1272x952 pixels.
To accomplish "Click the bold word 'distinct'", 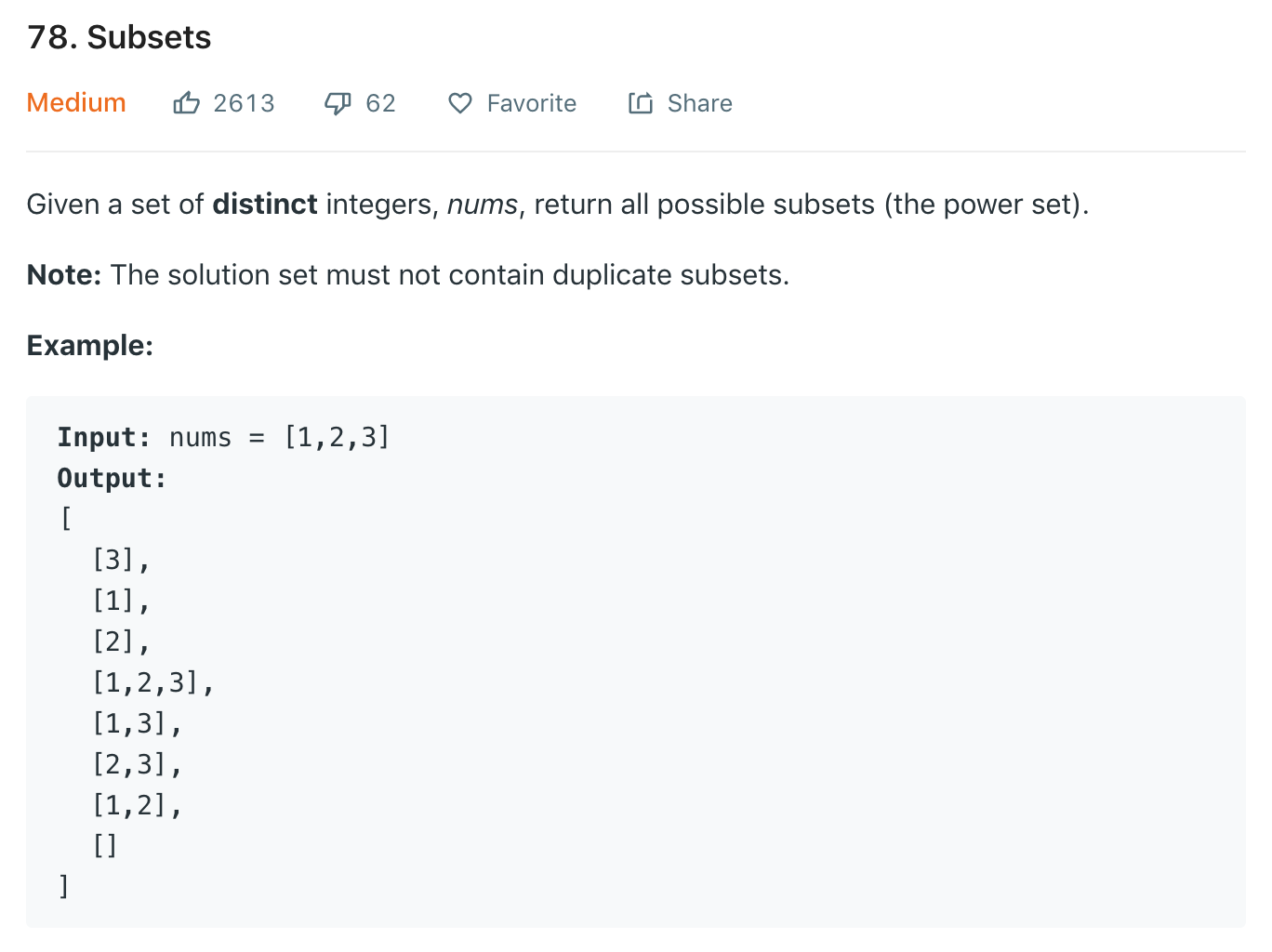I will pyautogui.click(x=265, y=204).
